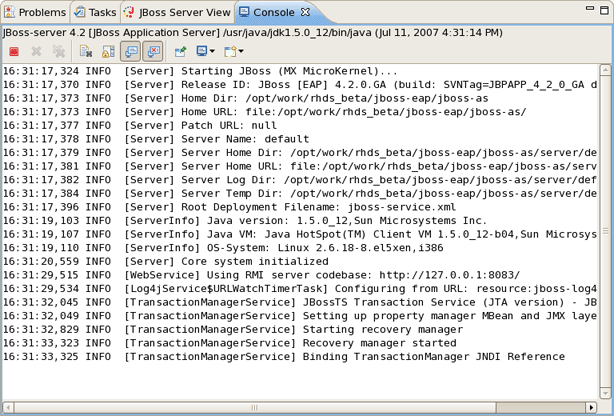Terminate the running JBoss server process
Image resolution: width=614 pixels, height=416 pixels.
(14, 51)
